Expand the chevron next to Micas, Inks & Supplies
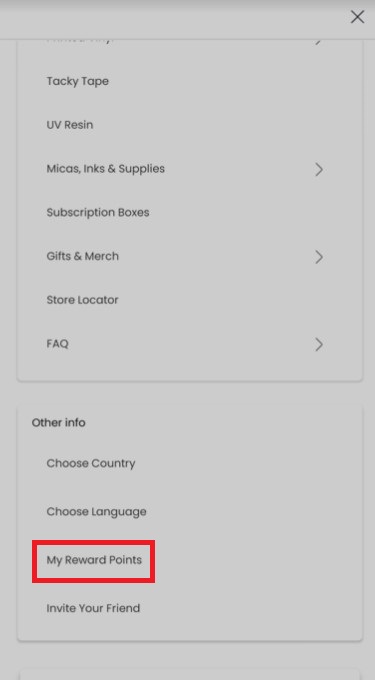 click(319, 169)
